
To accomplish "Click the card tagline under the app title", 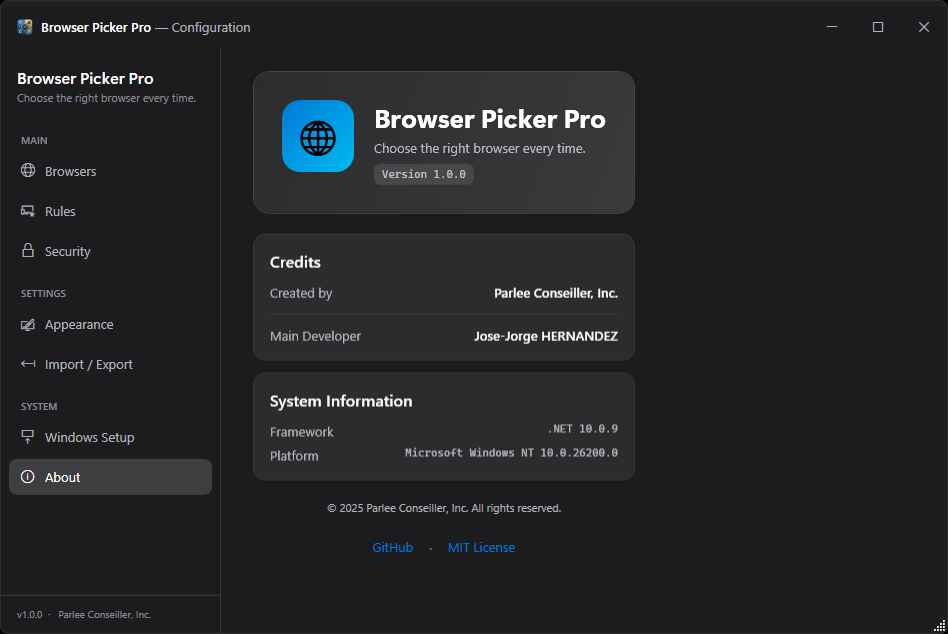I will pyautogui.click(x=479, y=149).
